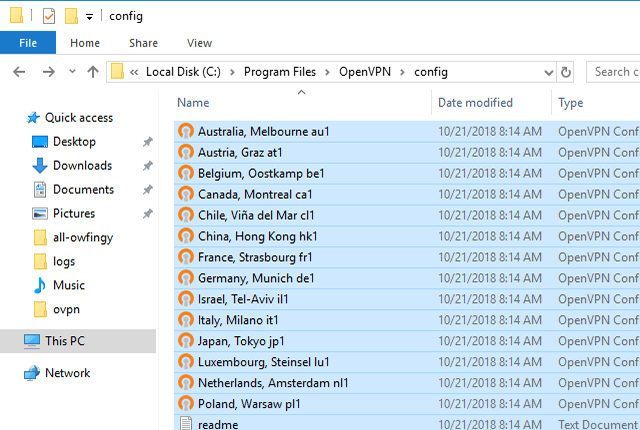The height and width of the screenshot is (430, 640).
Task: Click the Pictures icon in sidebar
Action: pyautogui.click(x=40, y=213)
